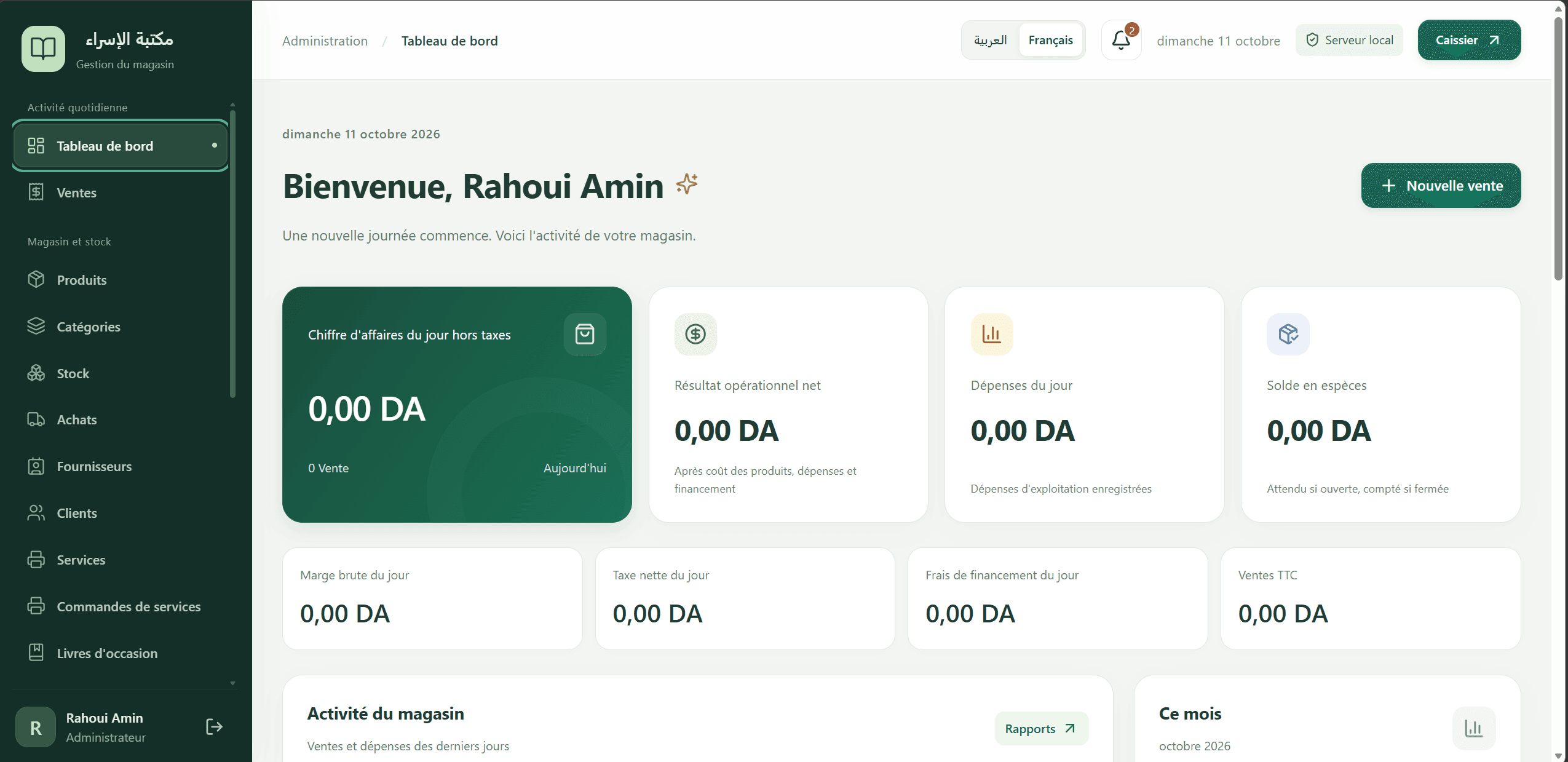1568x762 pixels.
Task: Click the '0 Vente' text
Action: (328, 468)
